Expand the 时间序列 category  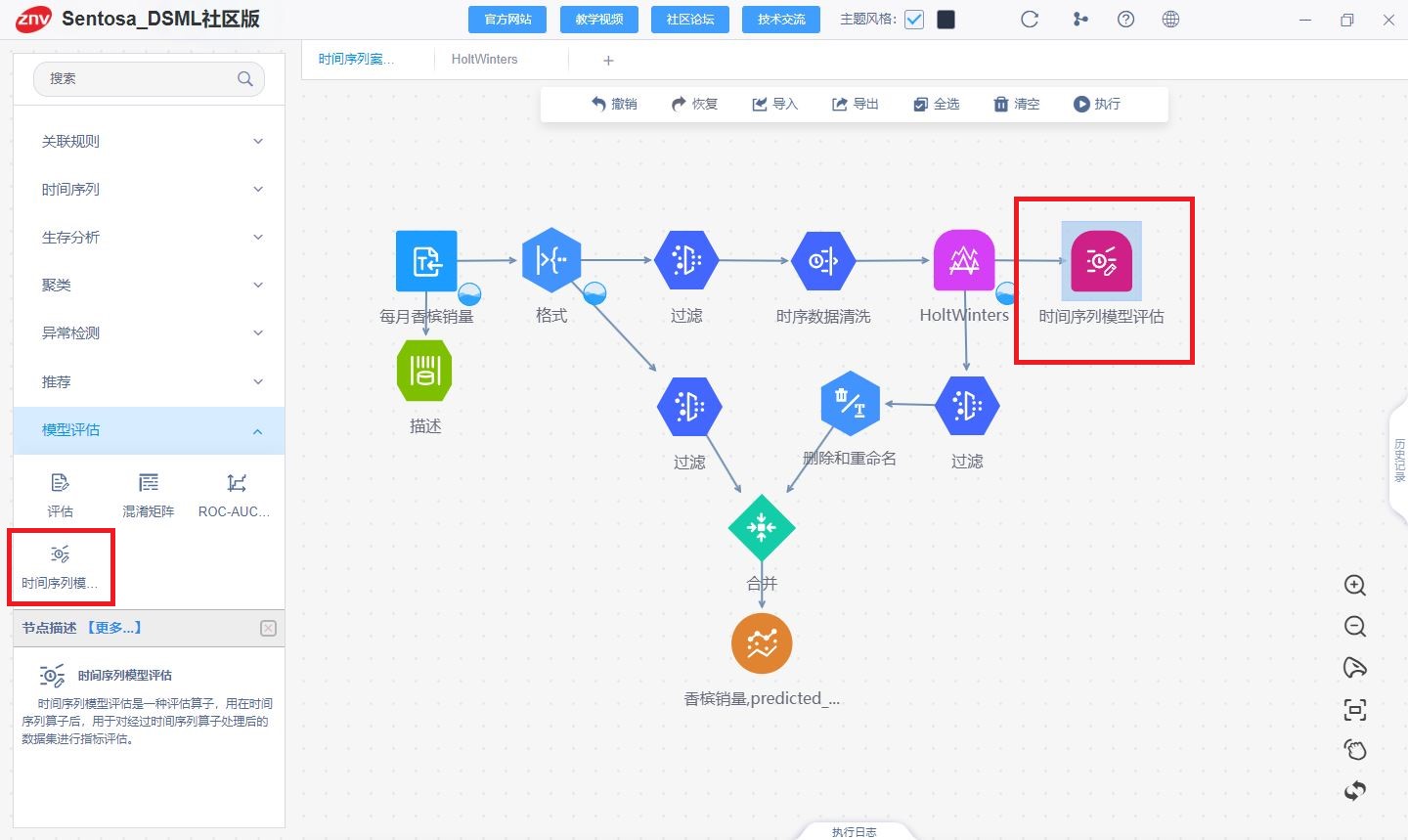tap(149, 189)
